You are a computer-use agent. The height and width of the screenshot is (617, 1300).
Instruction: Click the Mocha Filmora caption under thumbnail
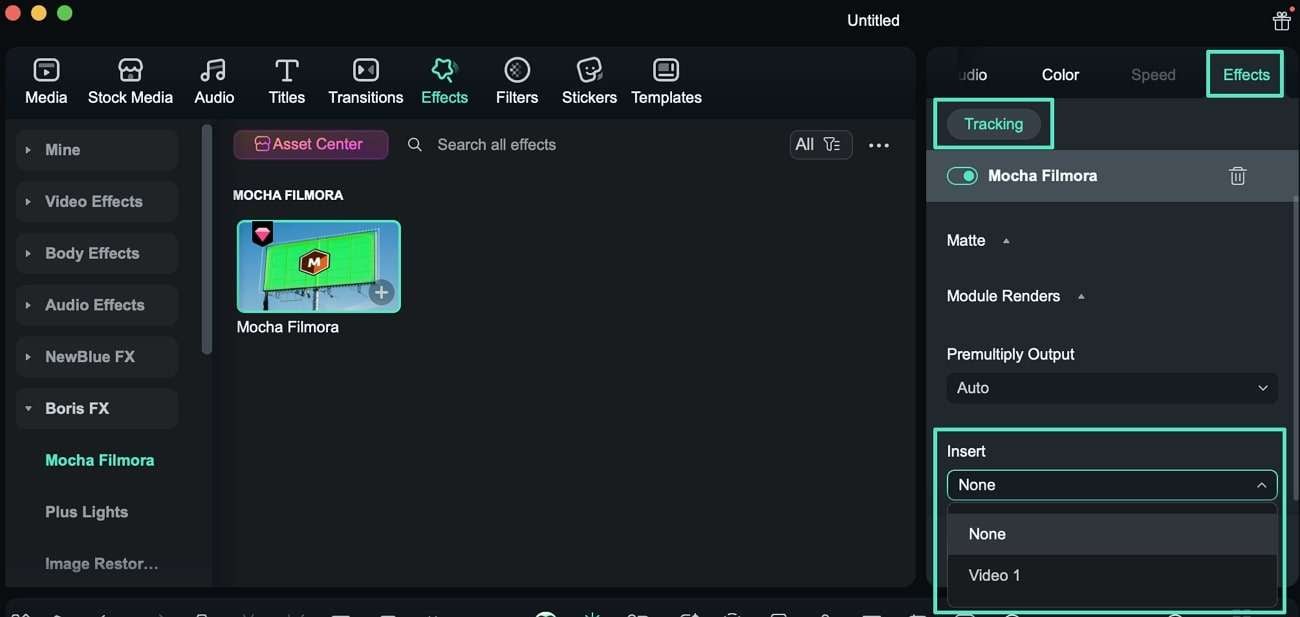288,327
